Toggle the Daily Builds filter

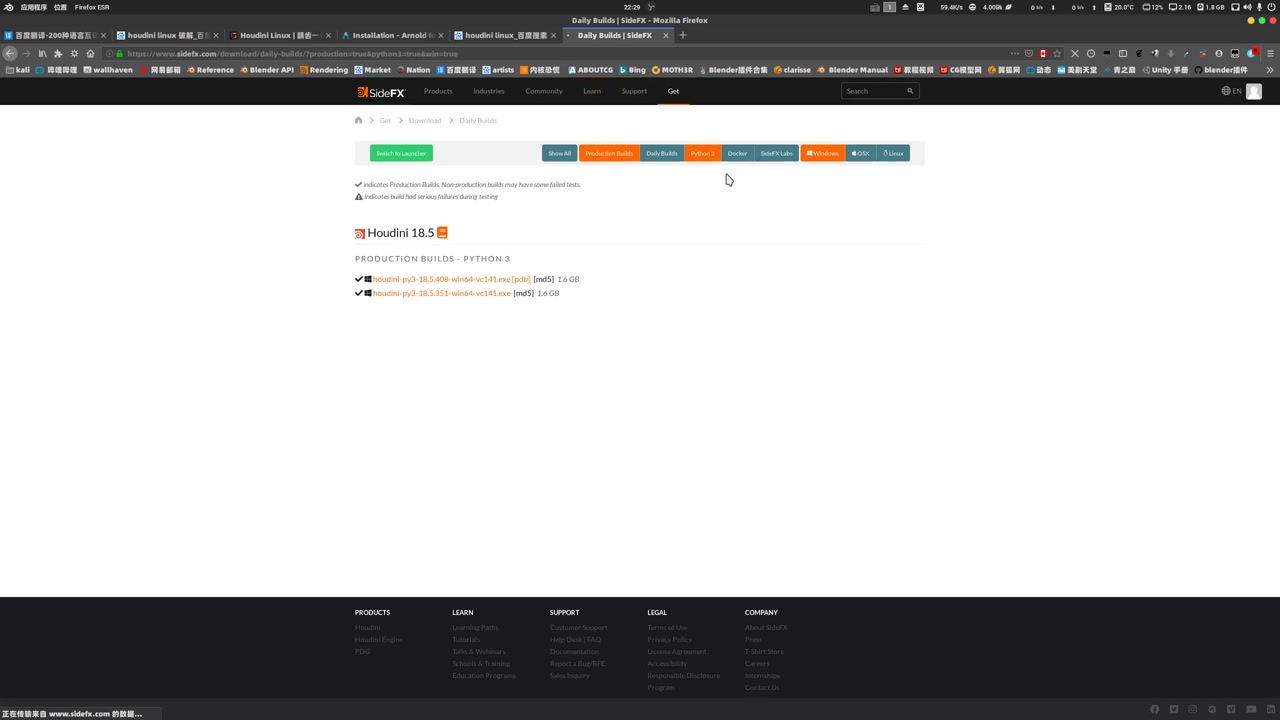tap(662, 153)
